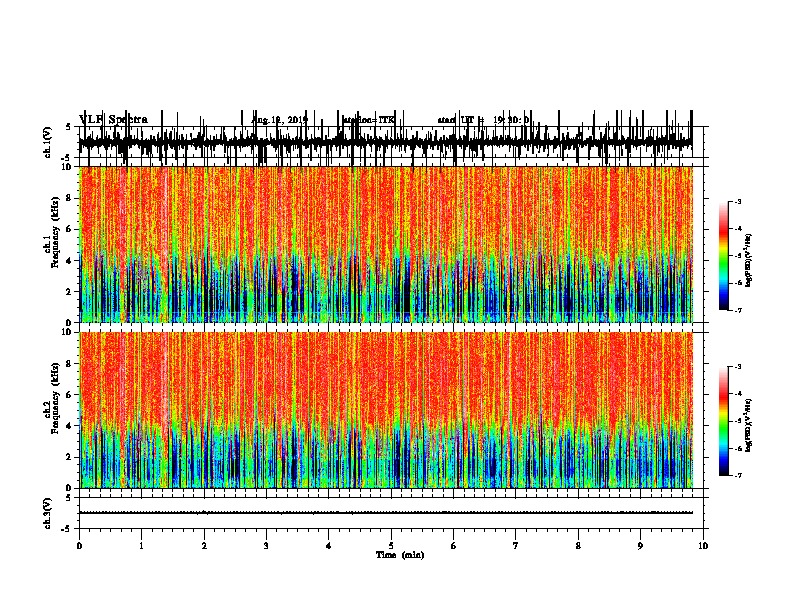Click the time axis tick label '9'

point(640,545)
